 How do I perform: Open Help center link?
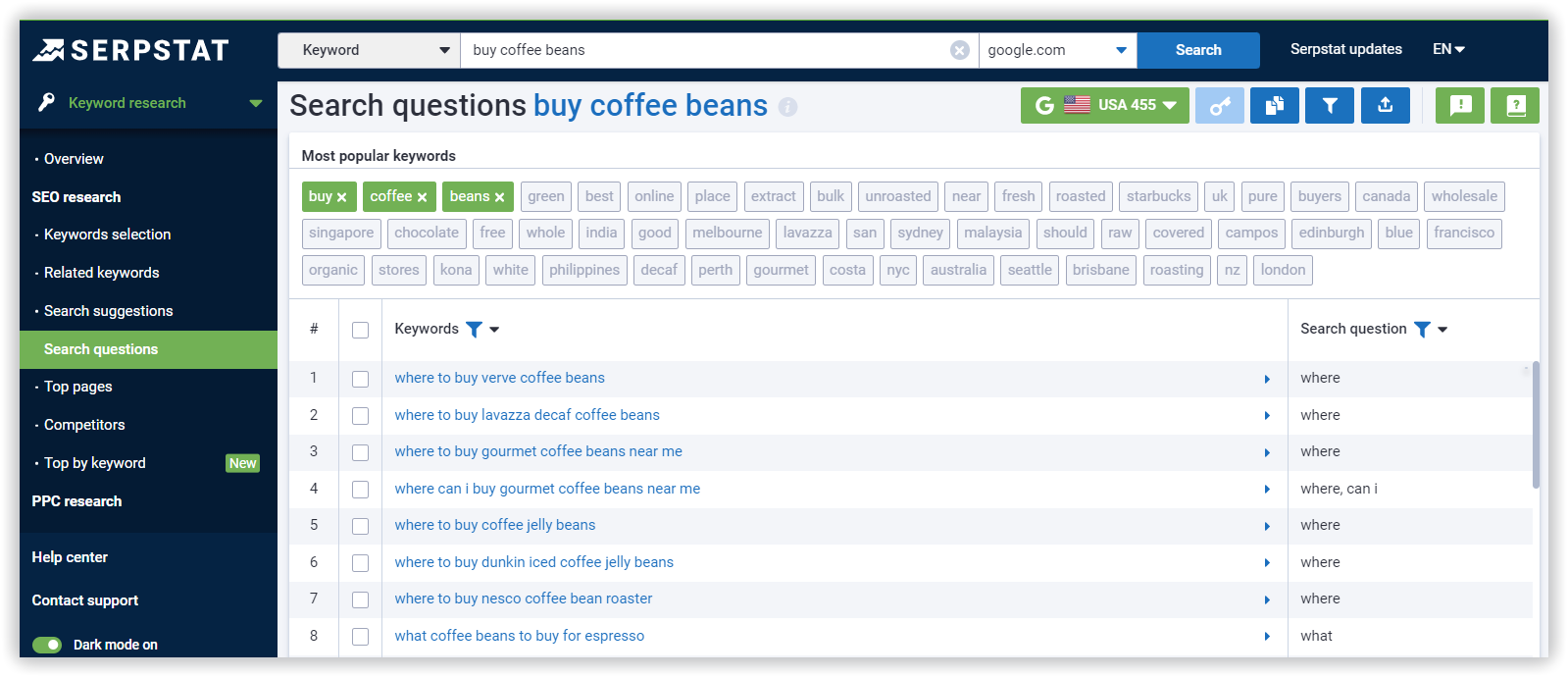pyautogui.click(x=70, y=557)
